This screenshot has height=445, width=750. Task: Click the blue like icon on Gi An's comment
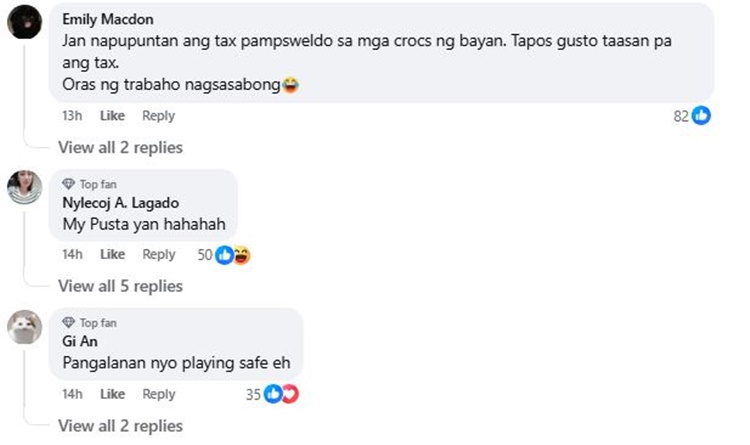tap(273, 394)
